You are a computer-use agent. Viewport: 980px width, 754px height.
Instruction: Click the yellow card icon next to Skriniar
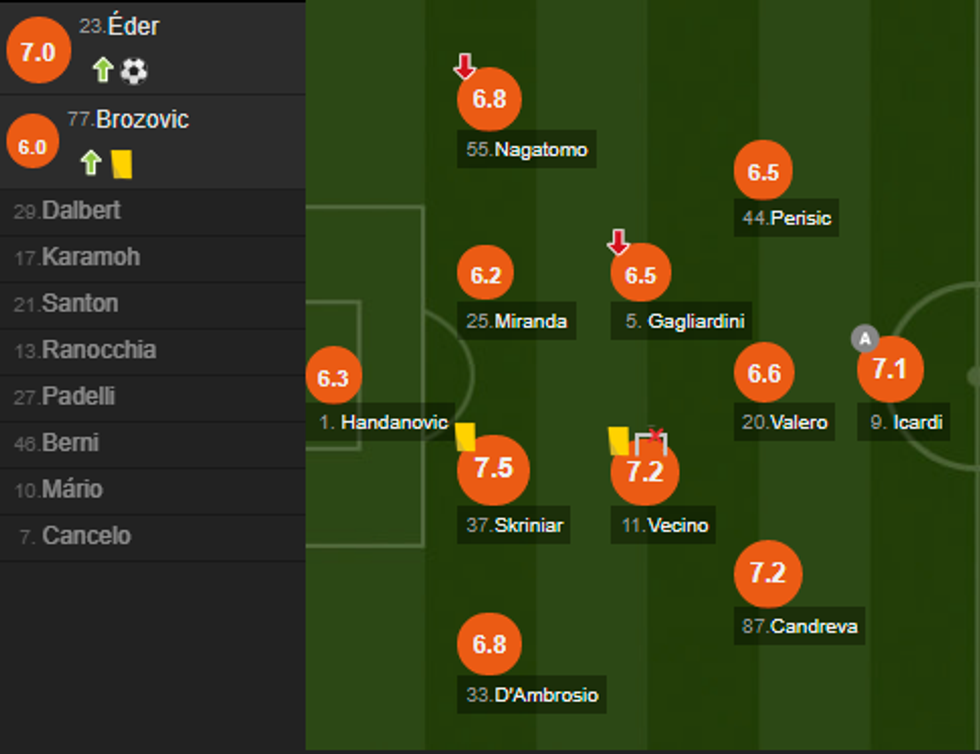click(465, 436)
